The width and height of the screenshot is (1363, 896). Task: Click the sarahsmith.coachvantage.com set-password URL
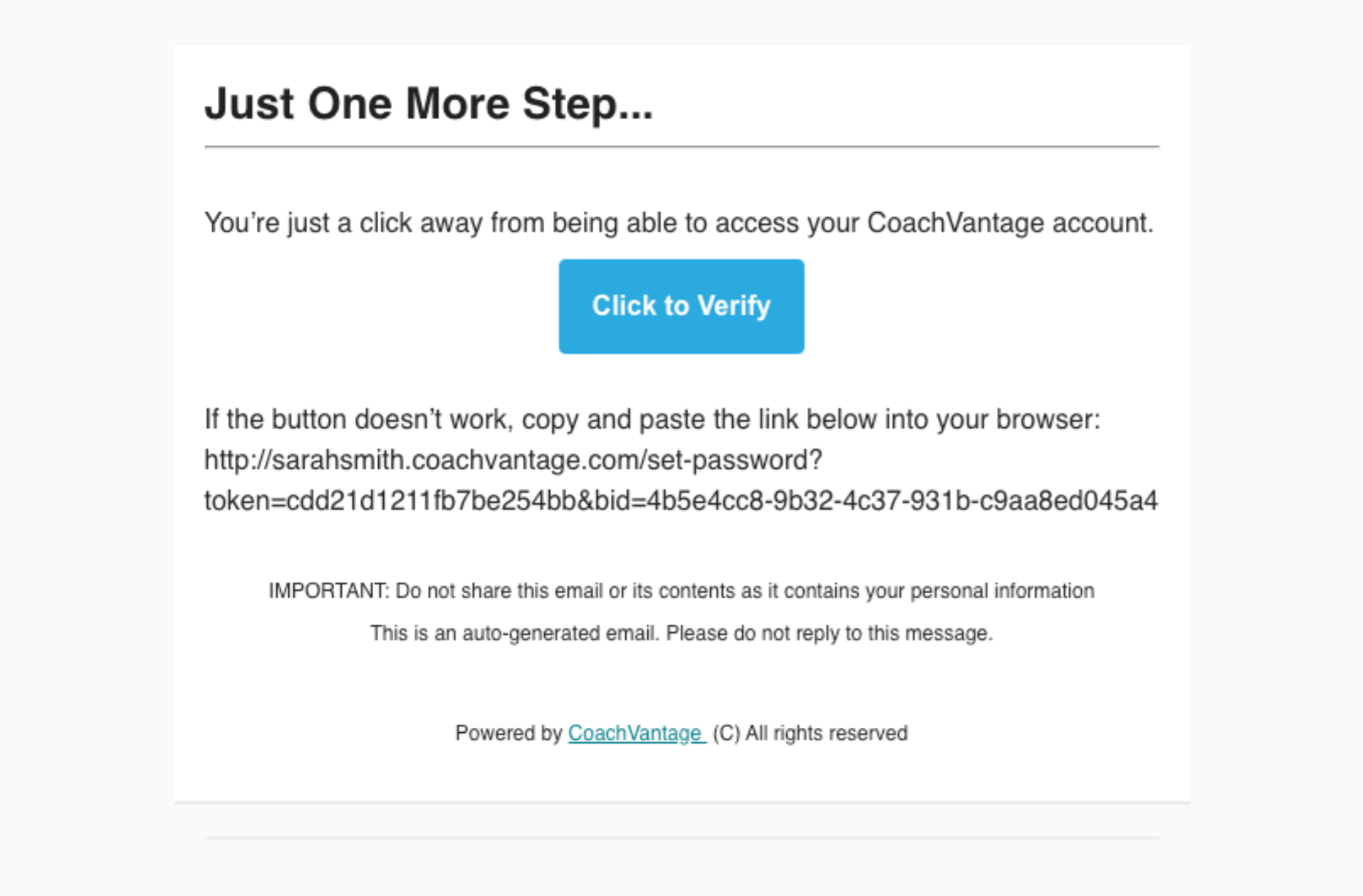tap(681, 480)
